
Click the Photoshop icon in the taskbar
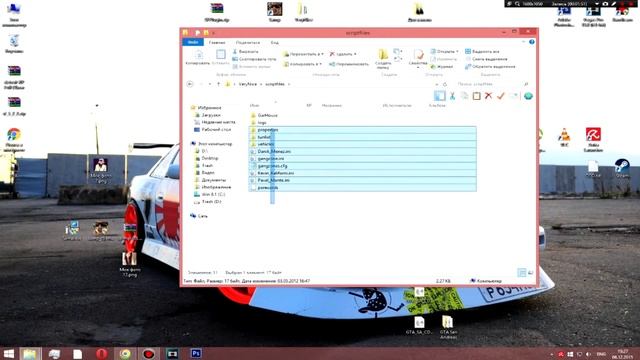[196, 353]
